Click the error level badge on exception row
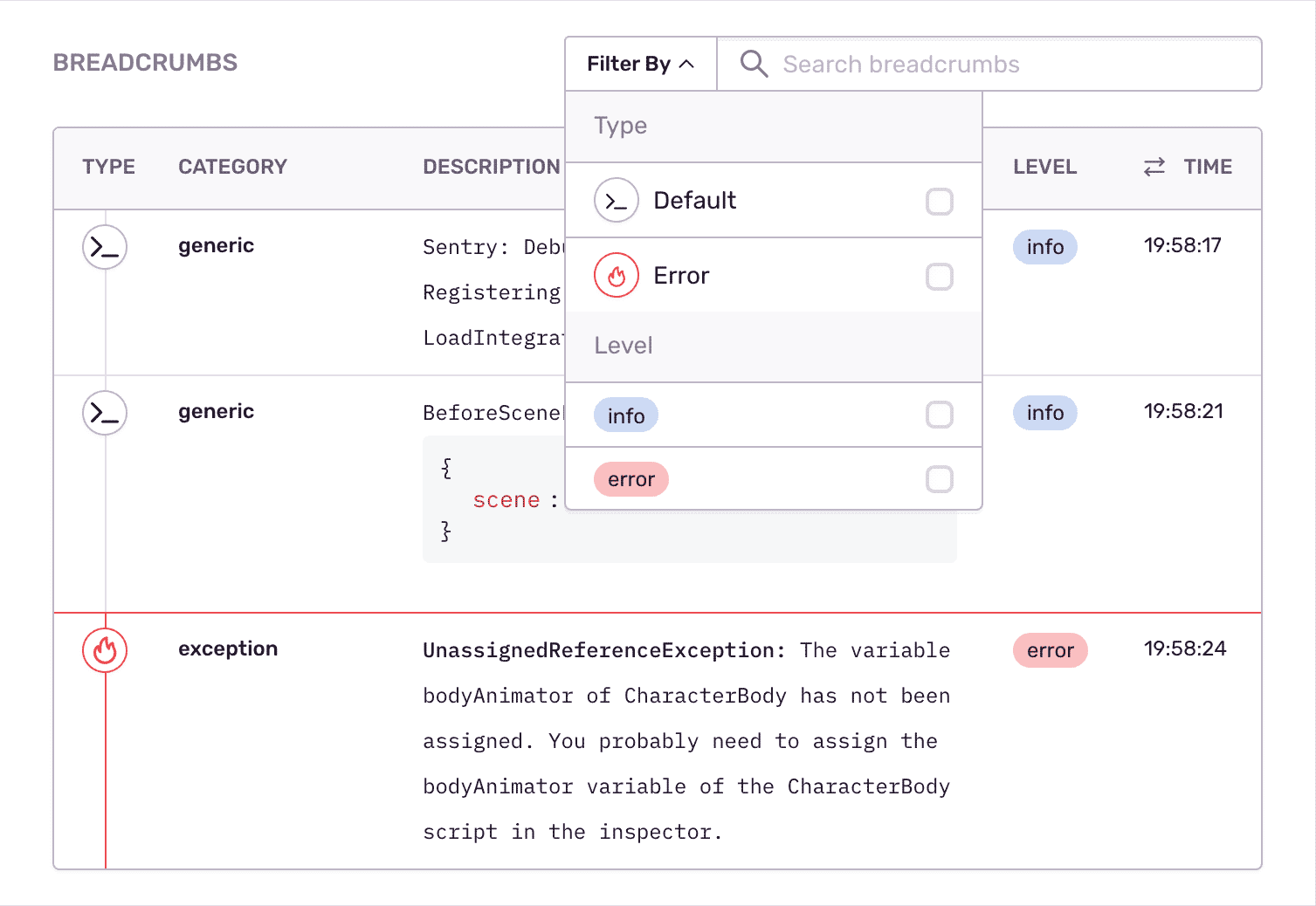 click(x=1050, y=650)
